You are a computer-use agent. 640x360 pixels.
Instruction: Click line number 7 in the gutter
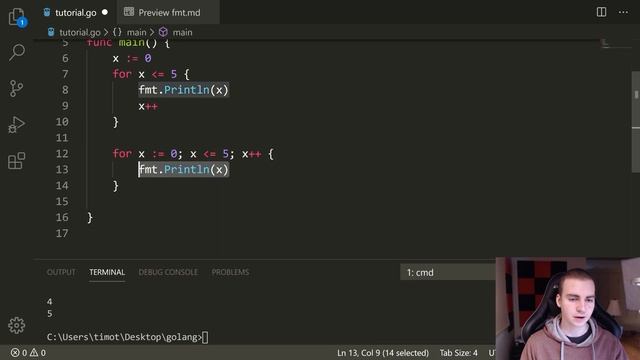click(x=65, y=74)
